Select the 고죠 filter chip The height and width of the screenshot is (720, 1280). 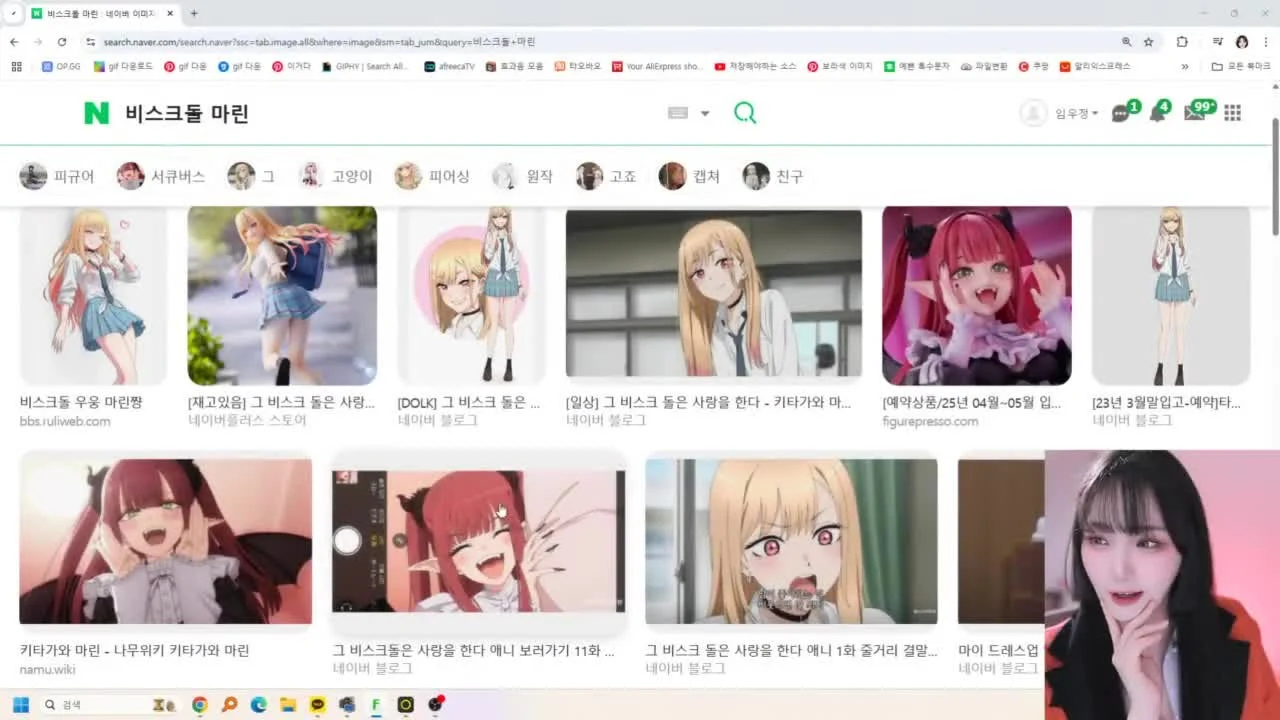(x=606, y=176)
